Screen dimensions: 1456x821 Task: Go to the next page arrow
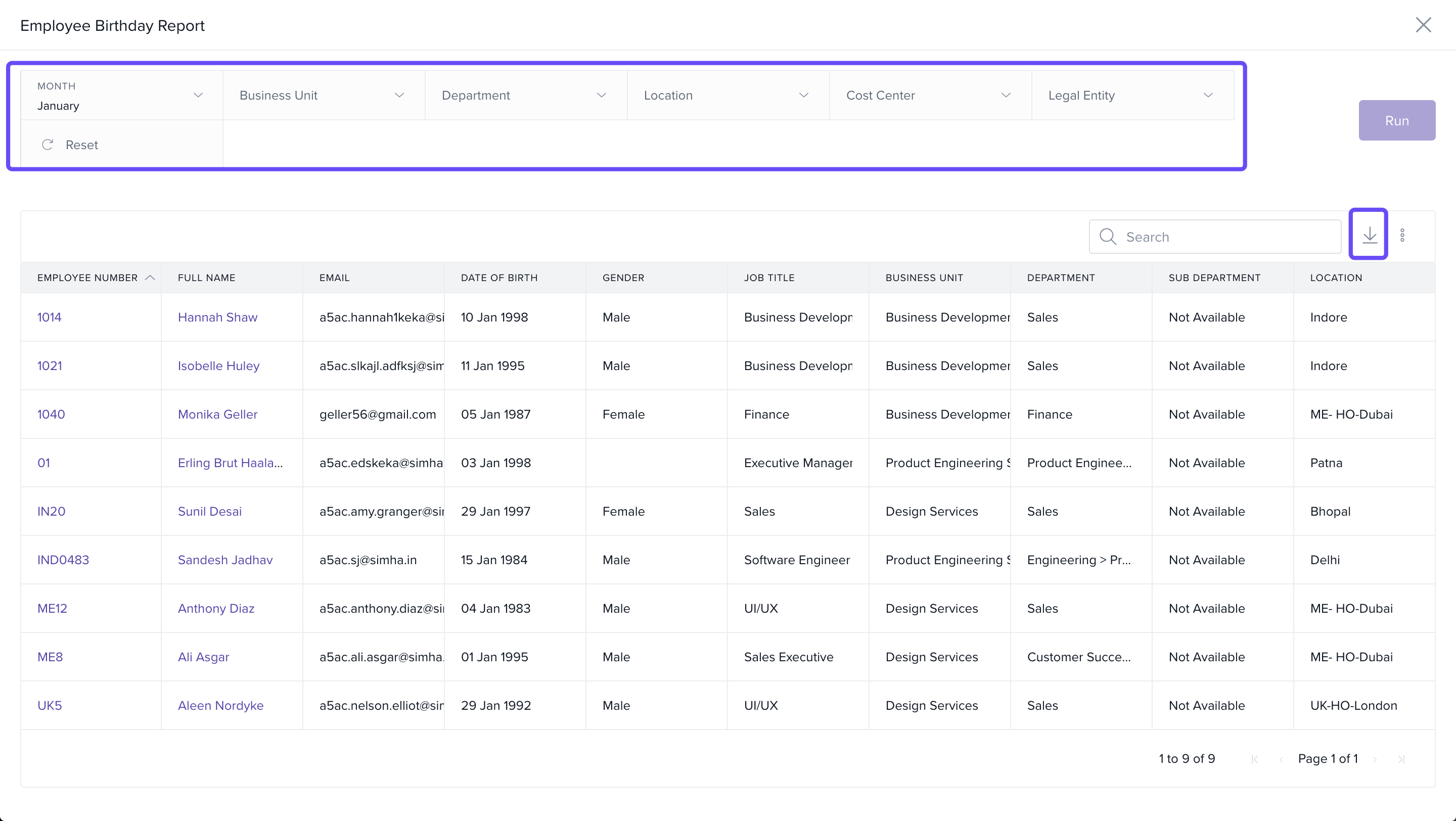[1375, 759]
